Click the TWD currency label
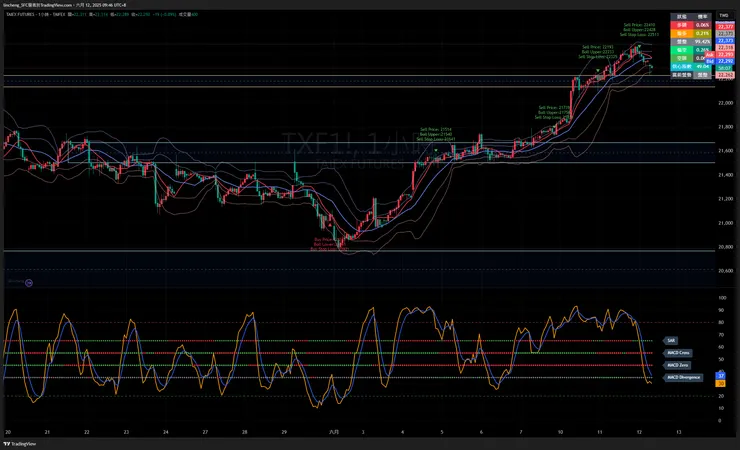 pos(723,15)
